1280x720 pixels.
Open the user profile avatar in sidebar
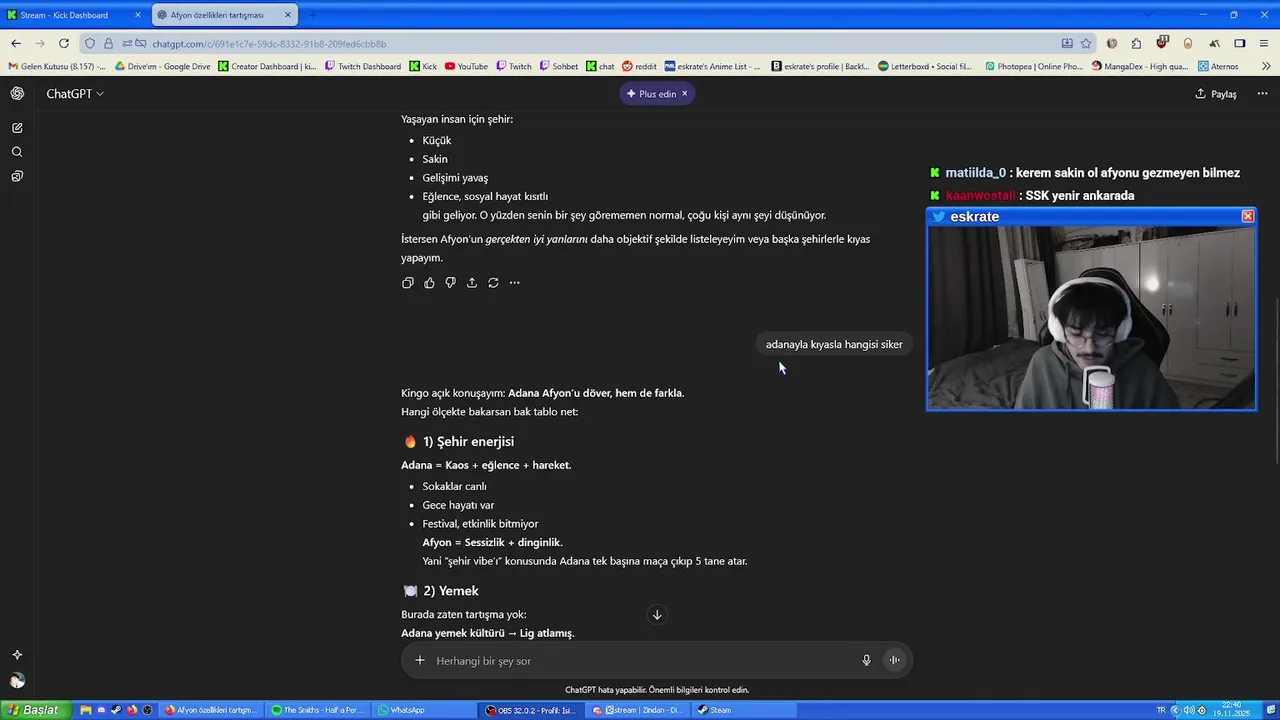17,681
